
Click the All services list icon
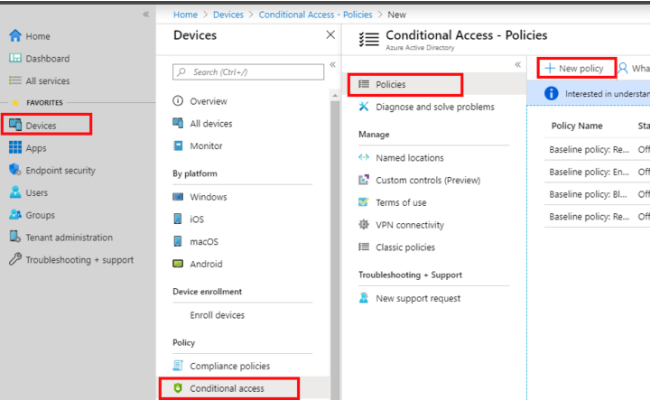(x=15, y=80)
